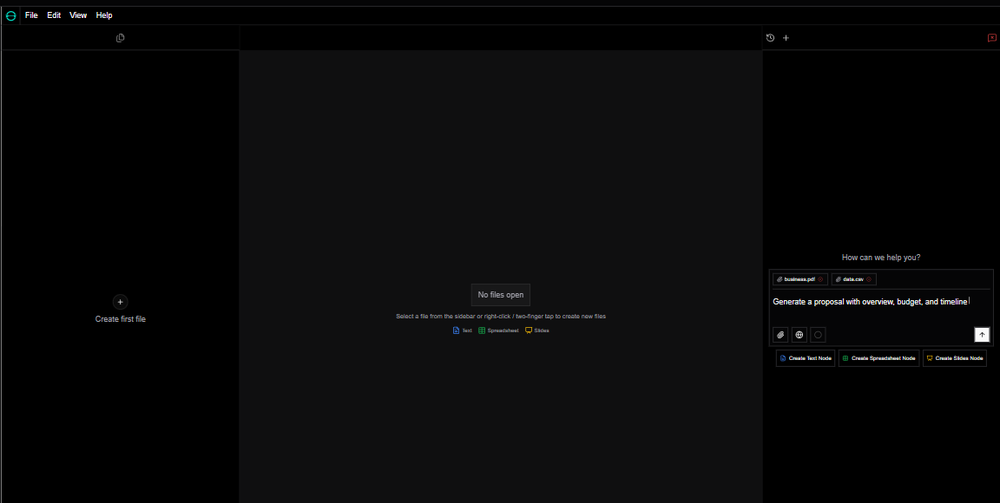Toggle the circle option button
Viewport: 1000px width, 503px height.
[818, 335]
